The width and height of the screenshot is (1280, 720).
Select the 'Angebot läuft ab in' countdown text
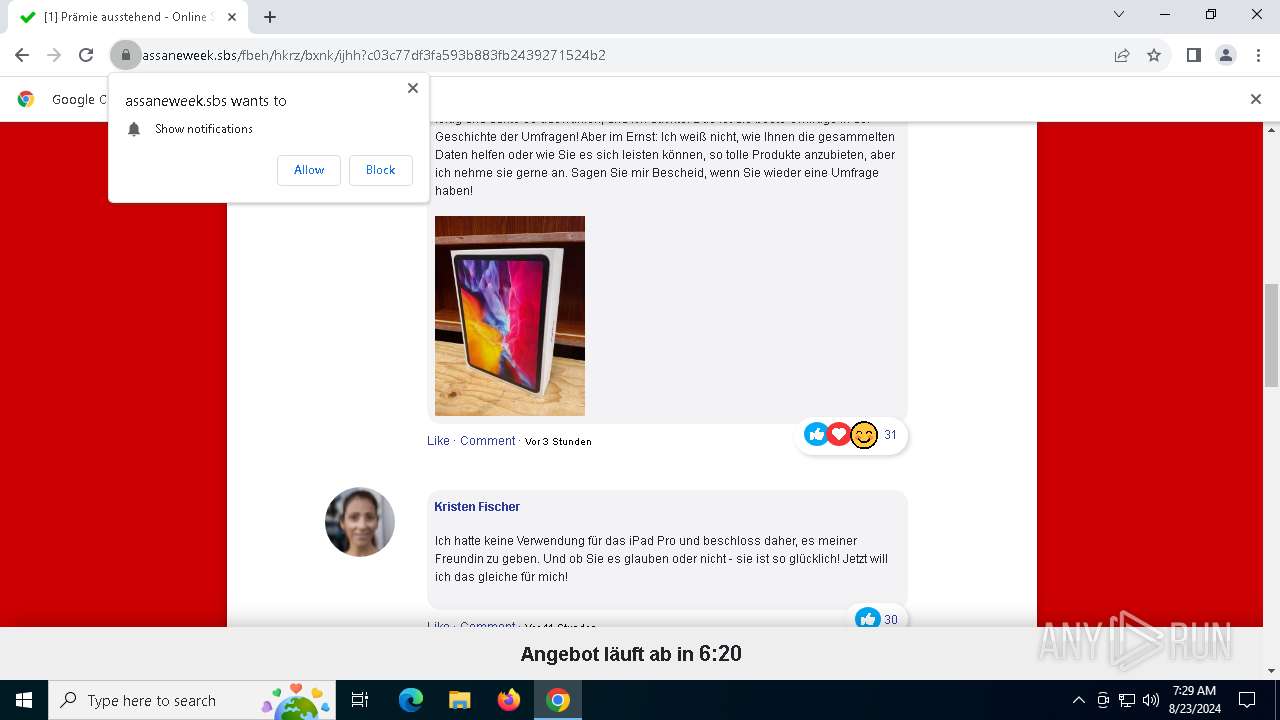[x=631, y=654]
